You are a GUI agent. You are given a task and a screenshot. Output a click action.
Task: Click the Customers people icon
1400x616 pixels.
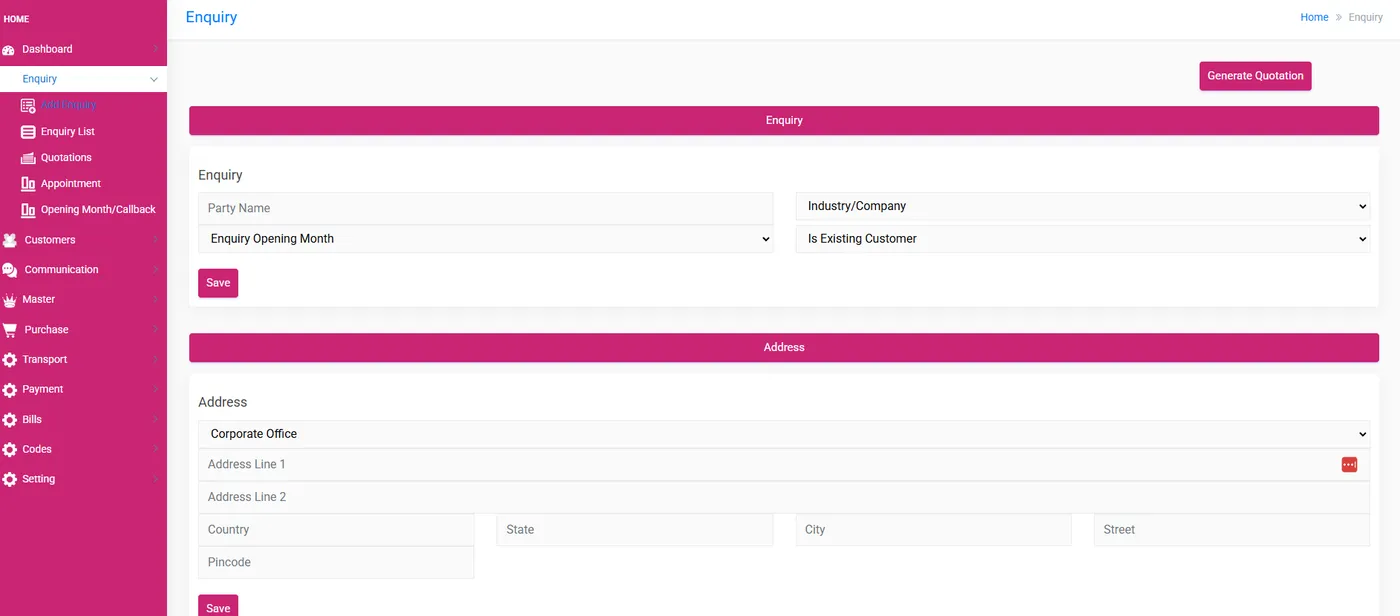click(x=10, y=240)
